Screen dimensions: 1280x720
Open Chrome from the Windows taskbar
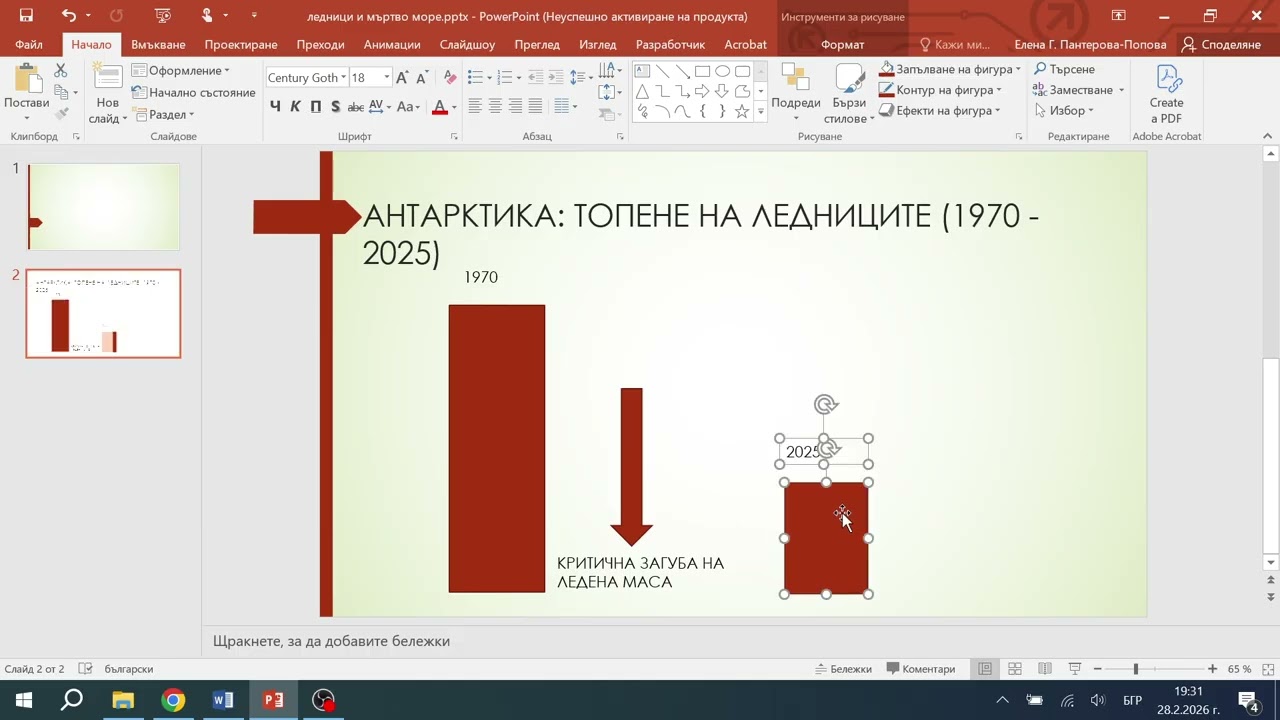coord(173,700)
